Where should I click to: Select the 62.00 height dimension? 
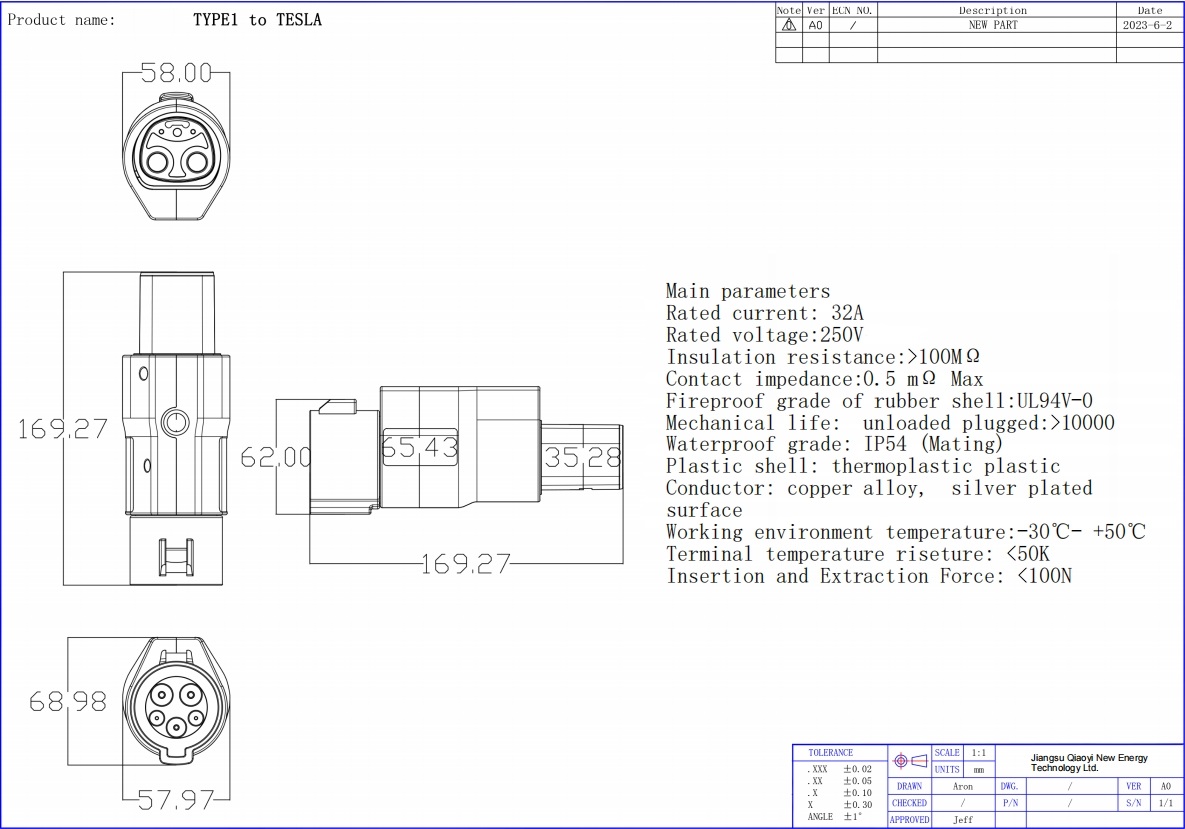pos(276,457)
